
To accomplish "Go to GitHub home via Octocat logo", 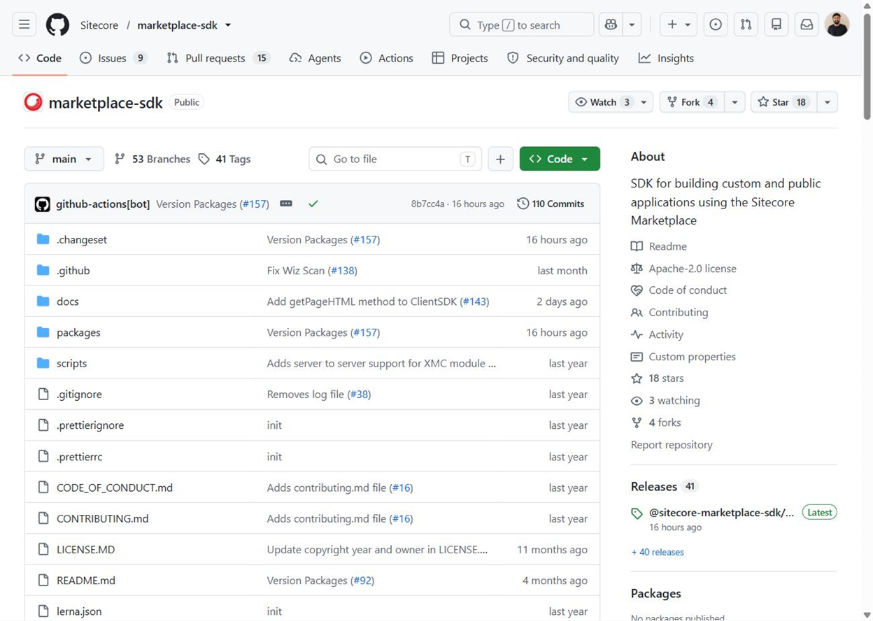I will click(57, 25).
